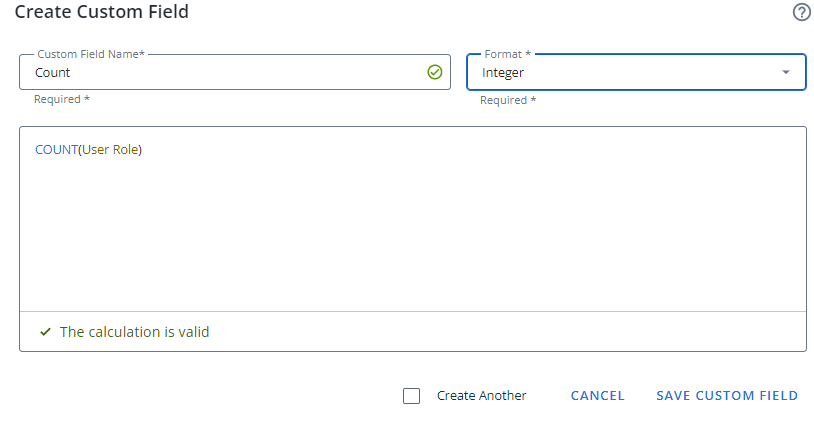Click SAVE CUSTOM FIELD button
Image resolution: width=814 pixels, height=423 pixels.
727,396
